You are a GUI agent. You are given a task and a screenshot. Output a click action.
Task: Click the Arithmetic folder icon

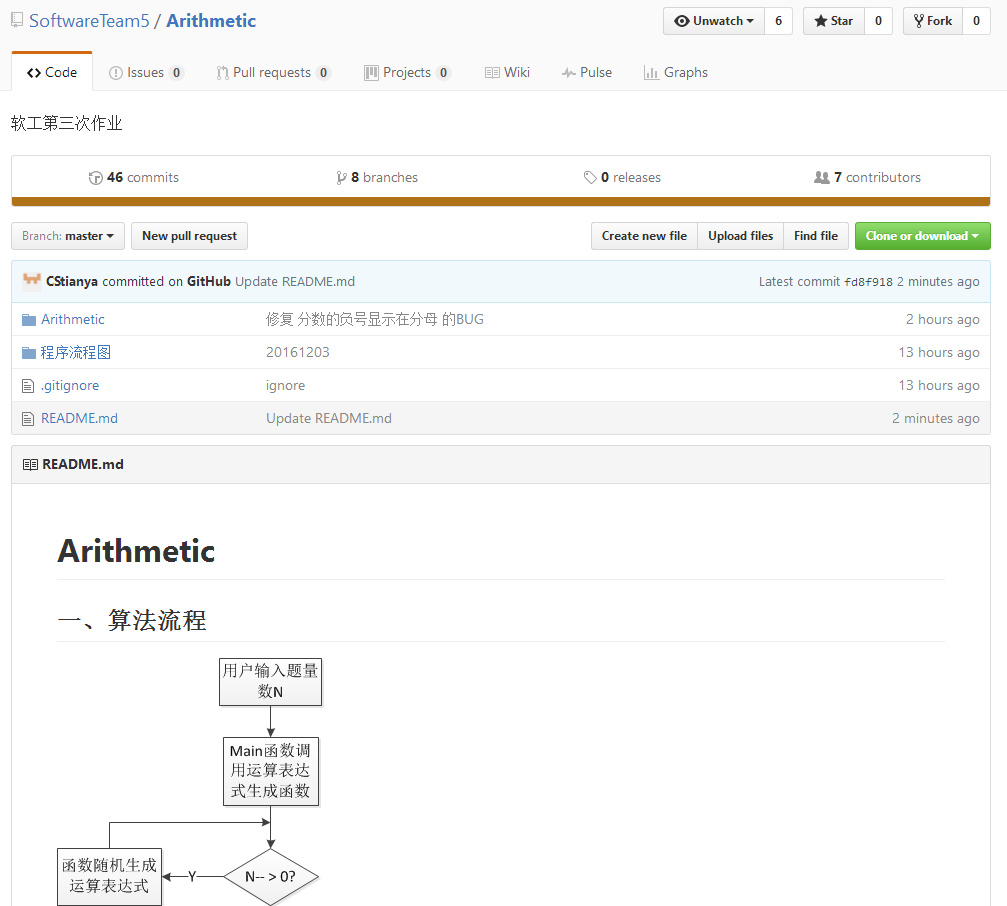(29, 320)
